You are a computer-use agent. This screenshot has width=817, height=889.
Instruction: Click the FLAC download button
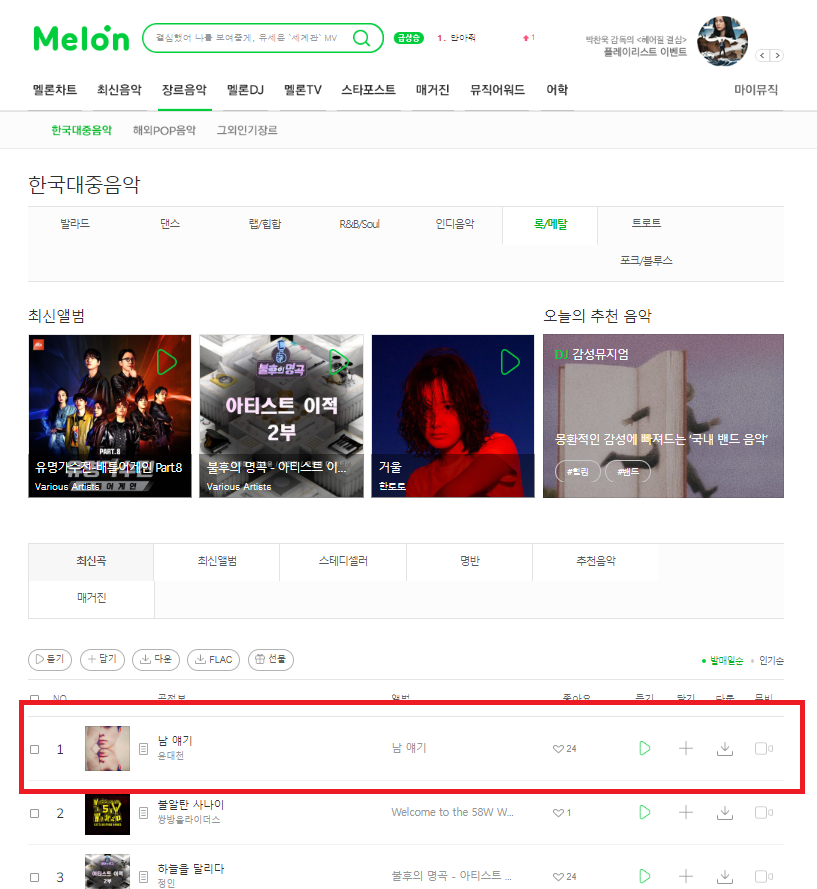coord(214,659)
